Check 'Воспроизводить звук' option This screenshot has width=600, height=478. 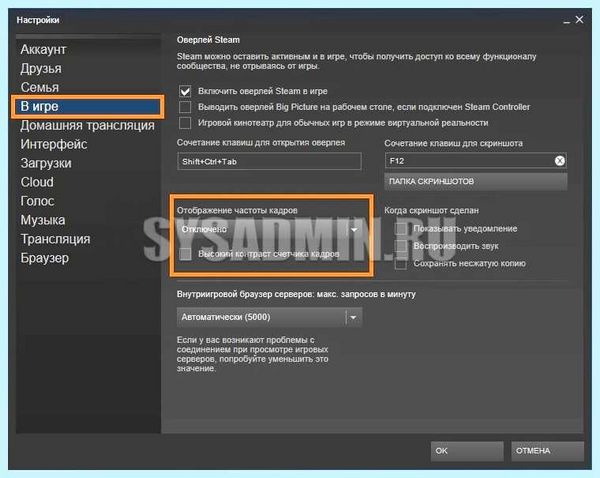click(401, 246)
